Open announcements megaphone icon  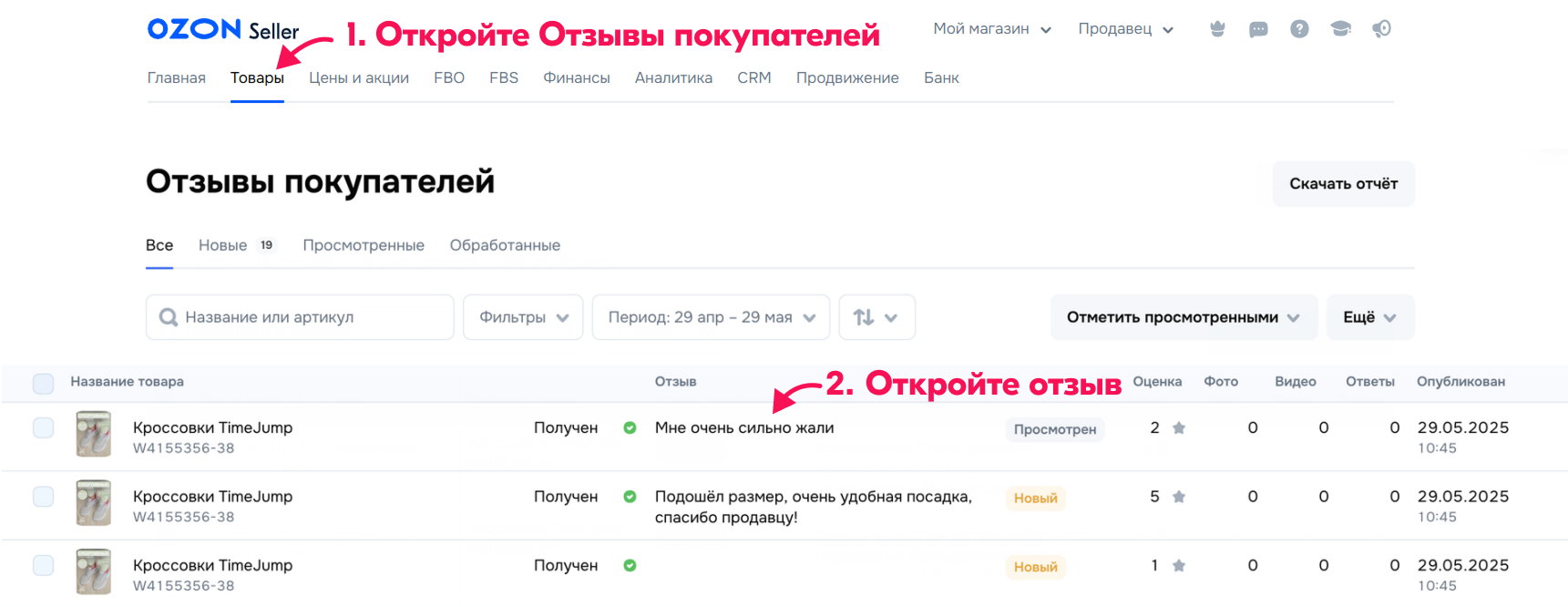pyautogui.click(x=1381, y=28)
